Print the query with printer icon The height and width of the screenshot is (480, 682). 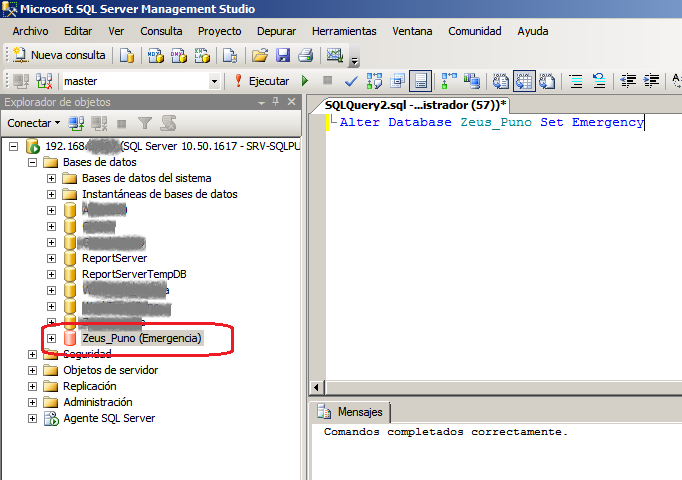click(306, 56)
